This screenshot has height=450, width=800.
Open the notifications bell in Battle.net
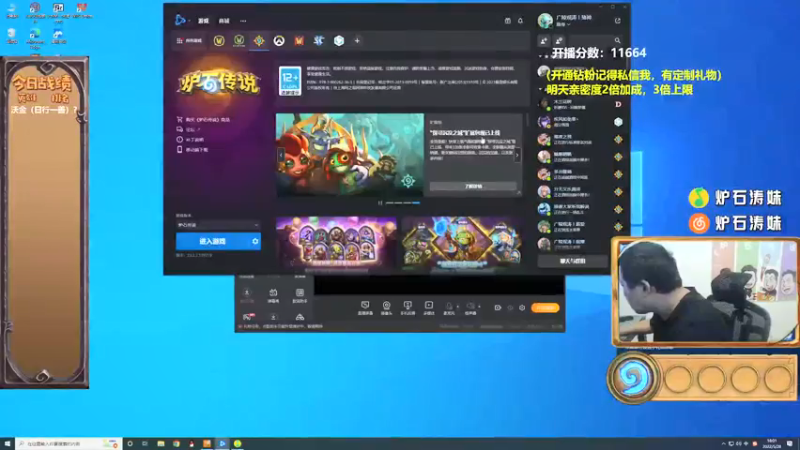click(x=520, y=21)
